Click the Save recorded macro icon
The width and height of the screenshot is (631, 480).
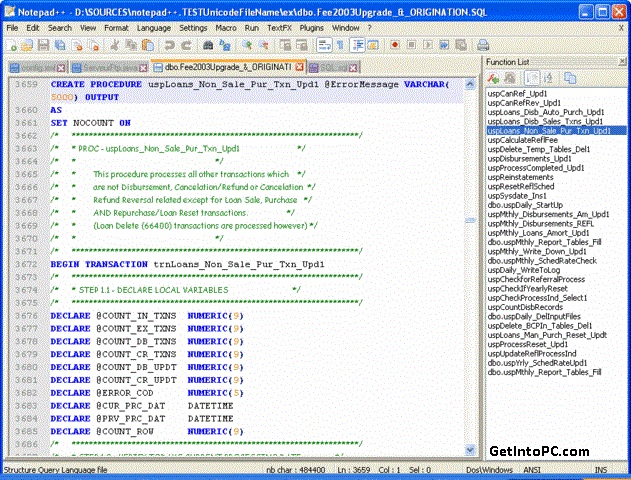tap(461, 45)
